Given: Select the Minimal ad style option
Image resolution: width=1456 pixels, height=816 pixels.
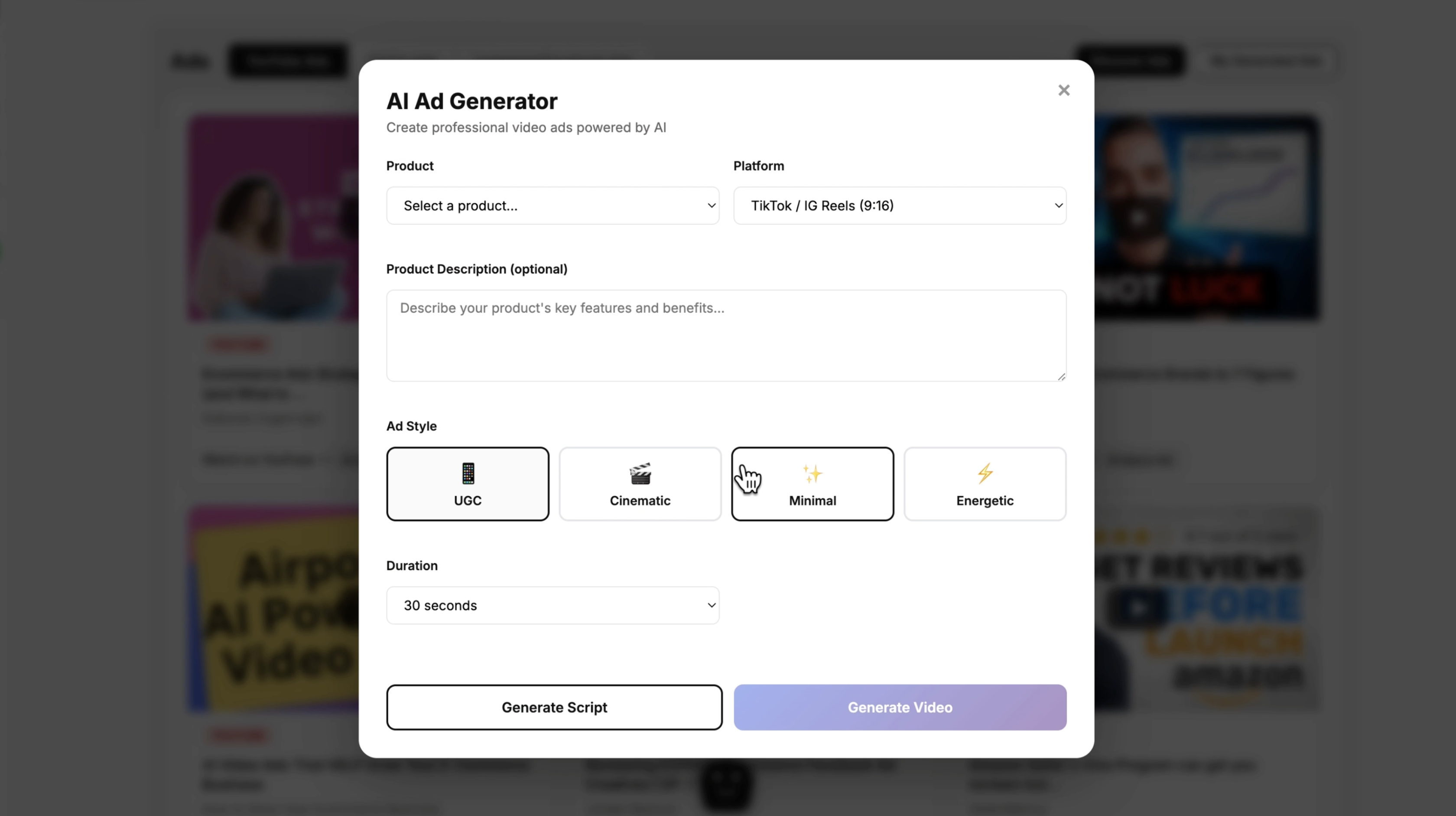Looking at the screenshot, I should (812, 484).
